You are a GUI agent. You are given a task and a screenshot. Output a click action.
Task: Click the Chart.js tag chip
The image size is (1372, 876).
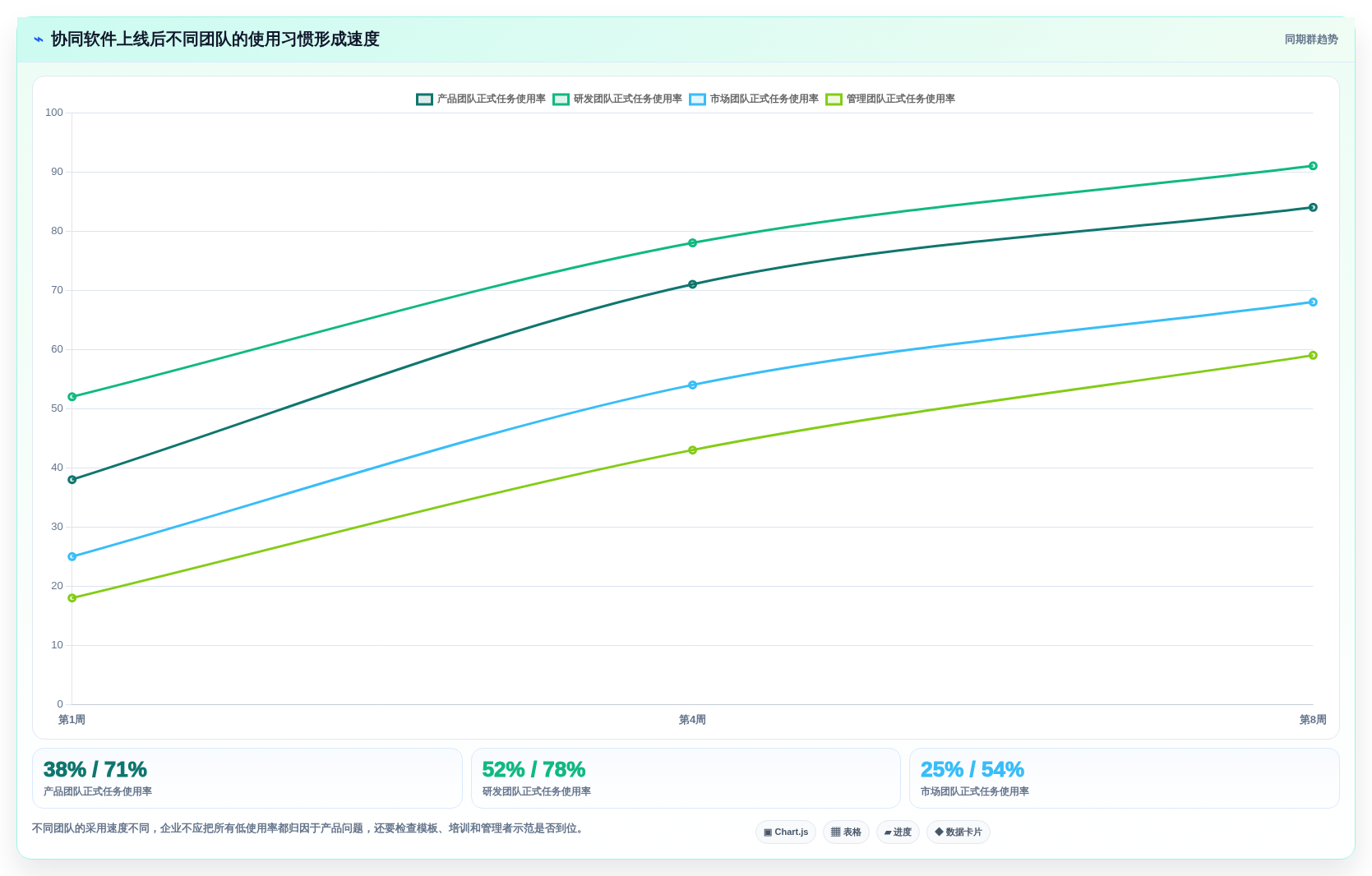(x=786, y=832)
